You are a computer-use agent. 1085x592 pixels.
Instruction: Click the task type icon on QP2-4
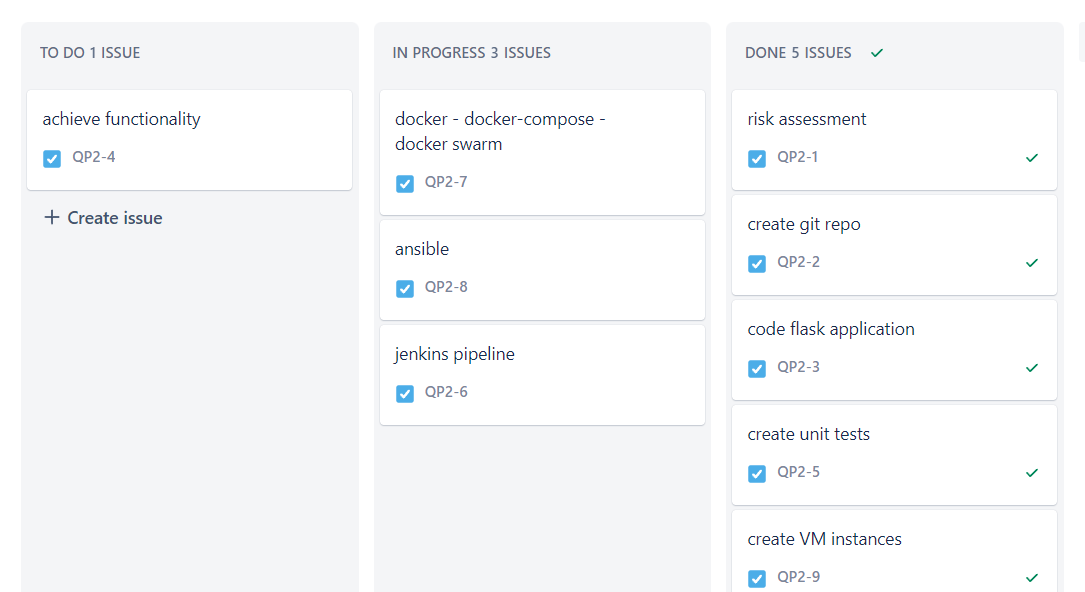[x=51, y=158]
